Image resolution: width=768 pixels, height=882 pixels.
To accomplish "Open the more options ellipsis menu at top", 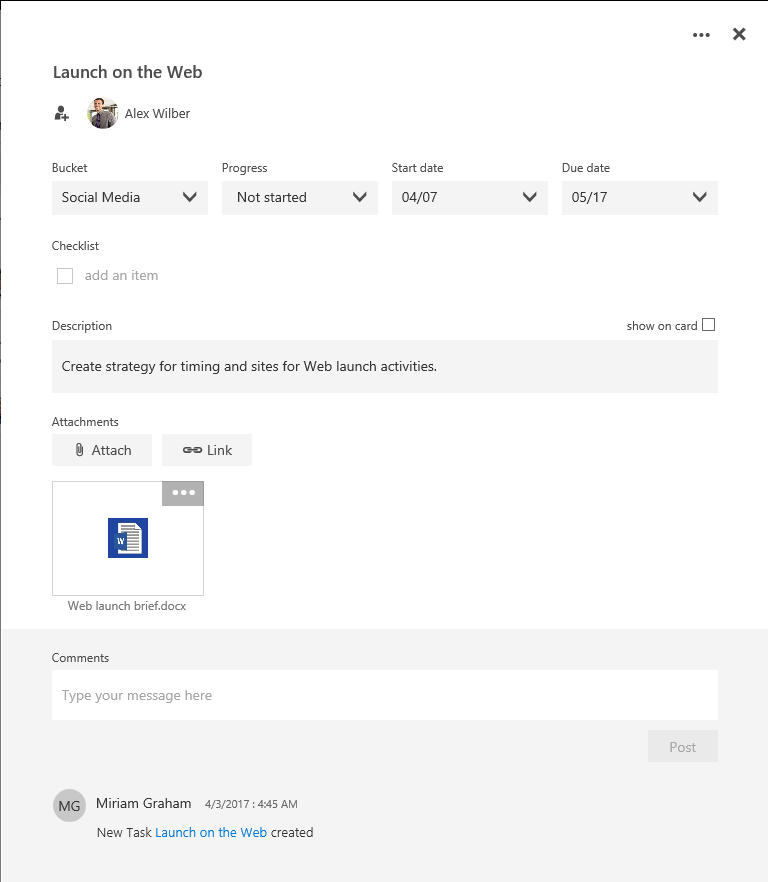I will click(701, 34).
